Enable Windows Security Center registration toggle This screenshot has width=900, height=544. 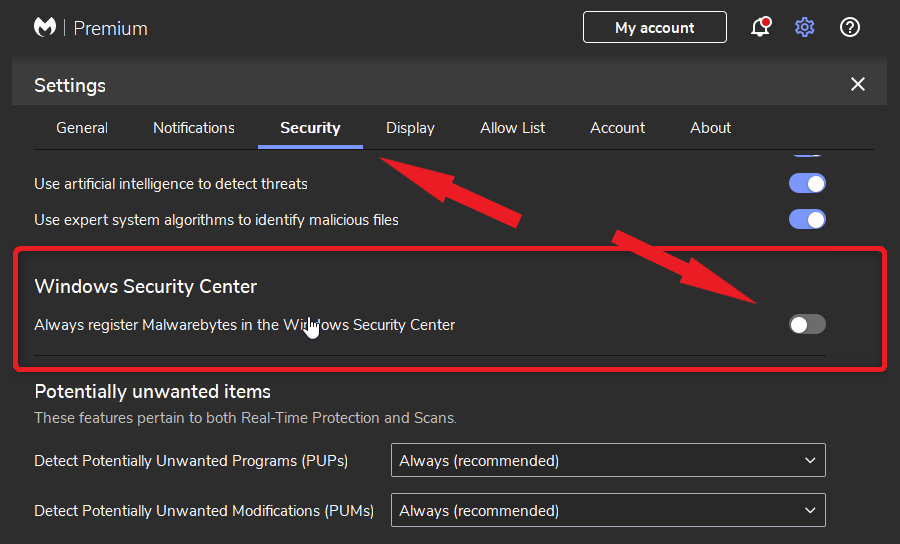(807, 324)
